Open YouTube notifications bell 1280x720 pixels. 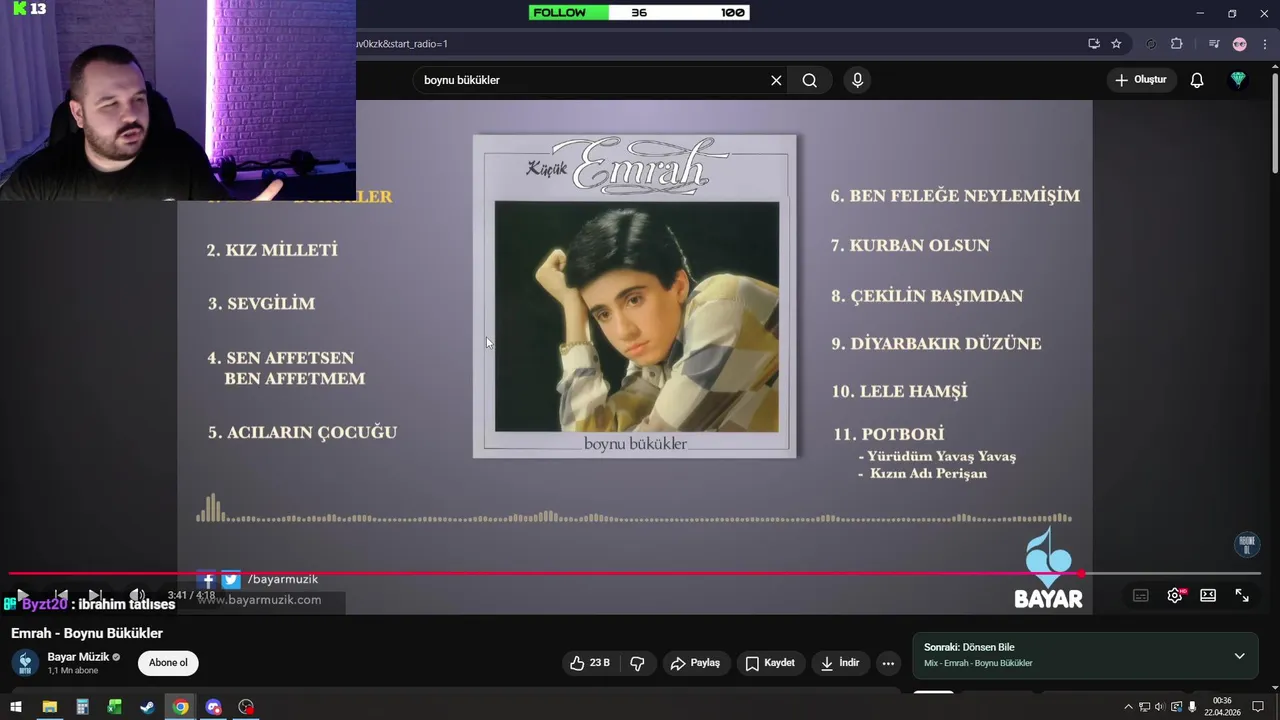tap(1197, 80)
